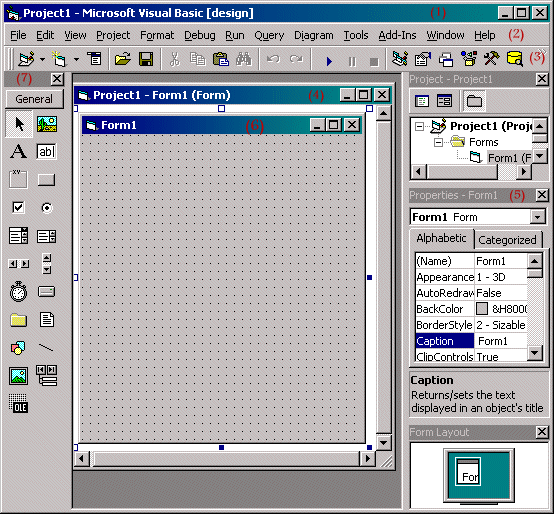This screenshot has width=554, height=514.
Task: Click View Code in Project Explorer
Action: 422,101
